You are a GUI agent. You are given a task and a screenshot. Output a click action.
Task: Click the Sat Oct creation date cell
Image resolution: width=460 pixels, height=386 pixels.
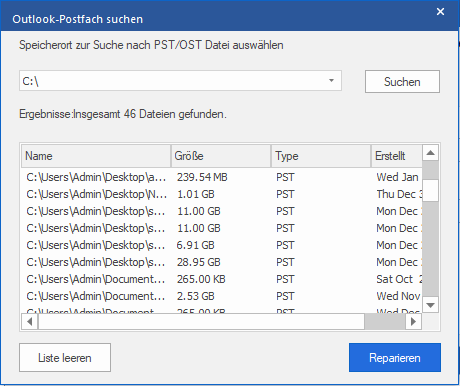tap(399, 279)
